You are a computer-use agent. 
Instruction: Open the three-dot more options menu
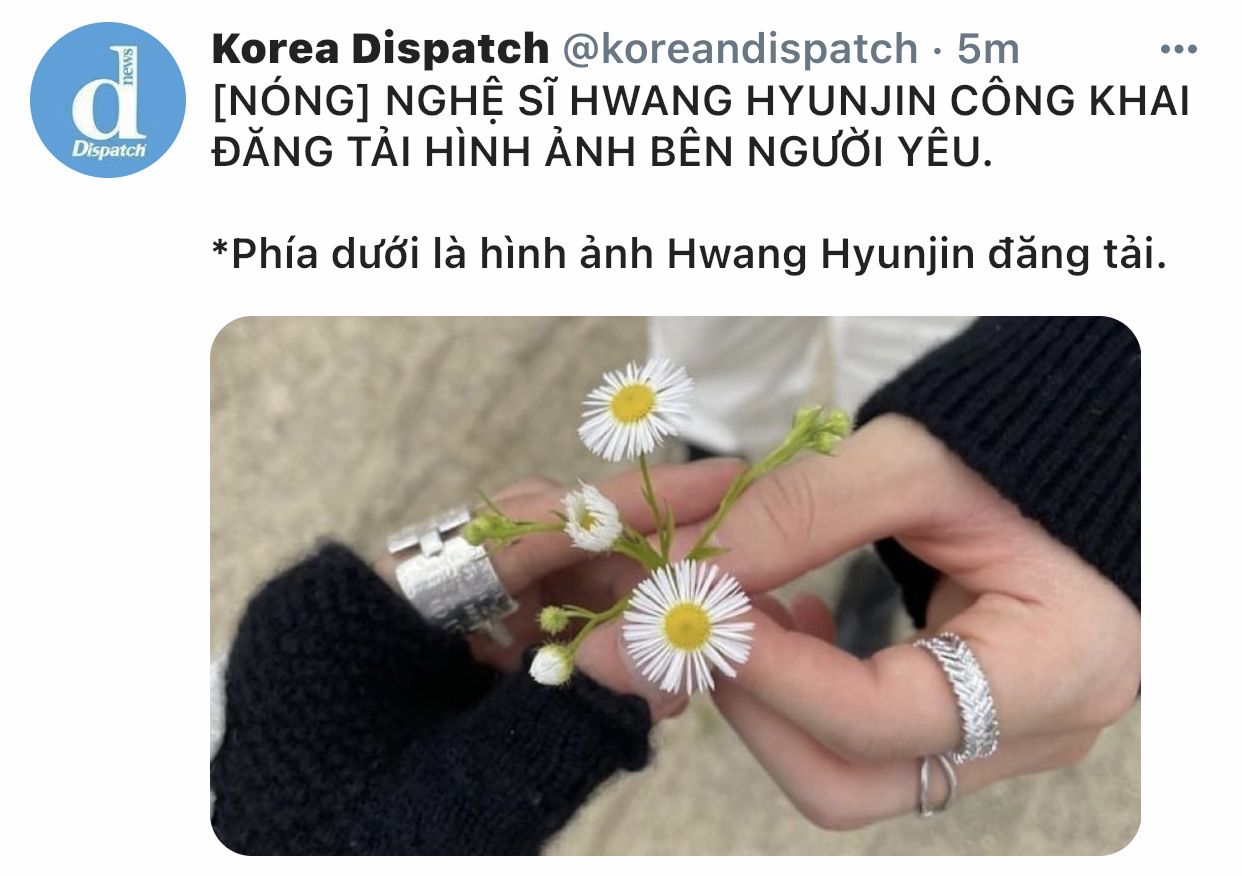coord(1179,49)
